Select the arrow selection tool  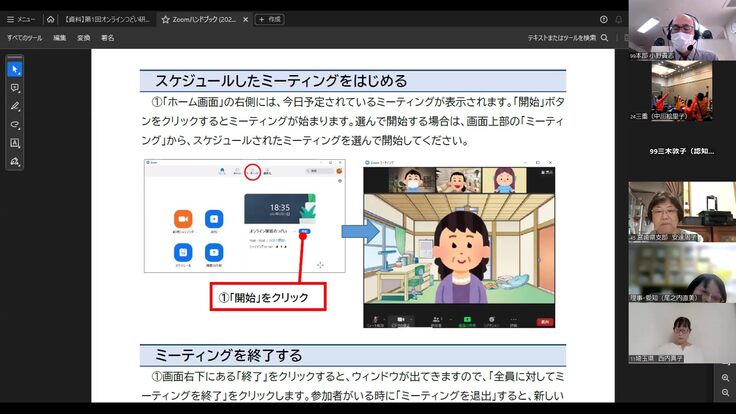[x=14, y=69]
